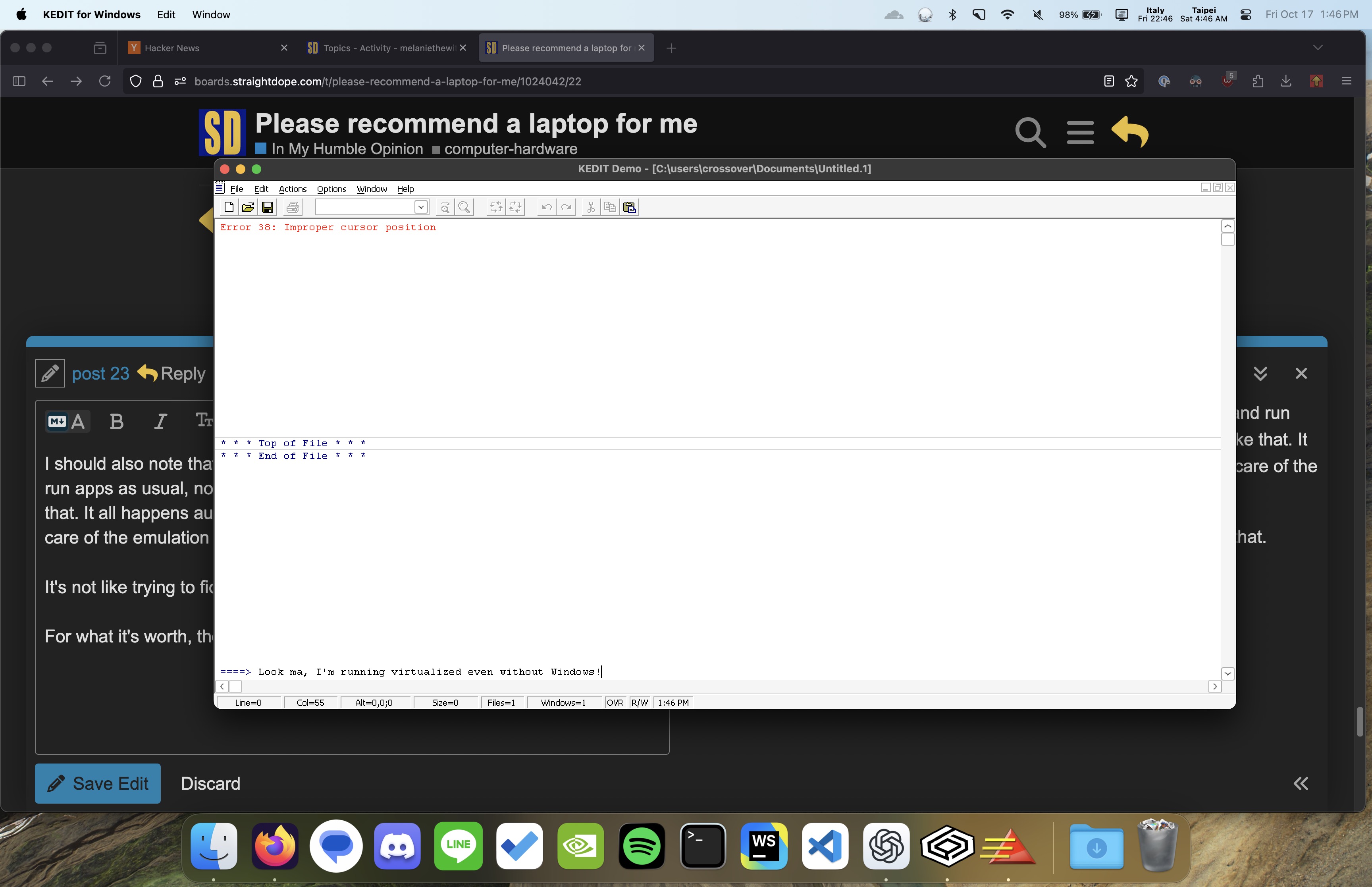Viewport: 1372px width, 887px height.
Task: Toggle italic formatting in post editor
Action: tap(161, 422)
